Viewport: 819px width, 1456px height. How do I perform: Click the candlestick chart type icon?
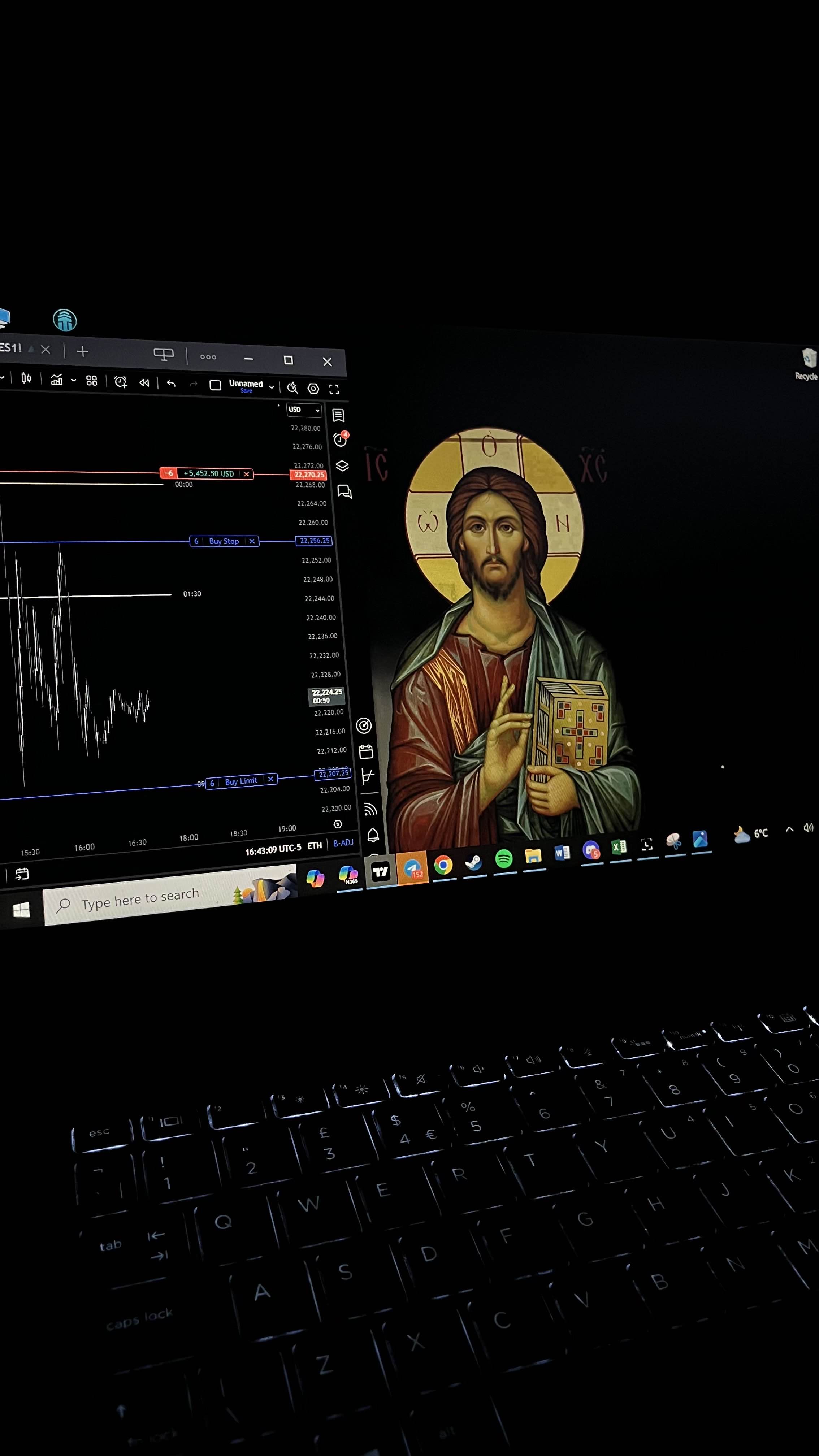click(x=26, y=378)
